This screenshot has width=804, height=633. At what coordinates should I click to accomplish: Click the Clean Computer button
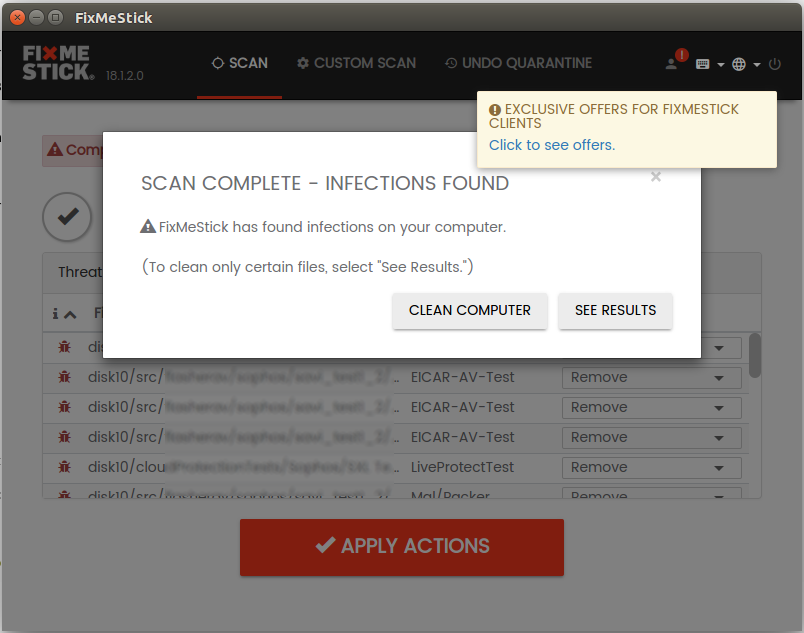470,311
